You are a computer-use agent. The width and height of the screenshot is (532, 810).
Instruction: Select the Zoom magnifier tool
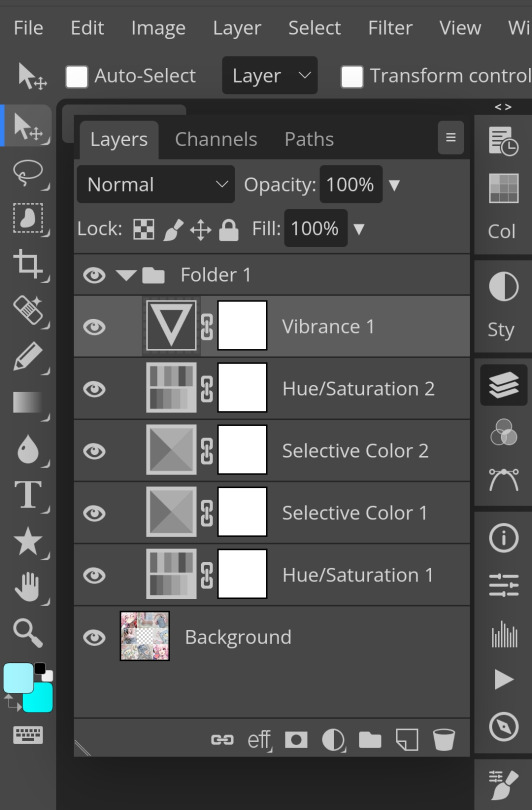click(x=28, y=633)
